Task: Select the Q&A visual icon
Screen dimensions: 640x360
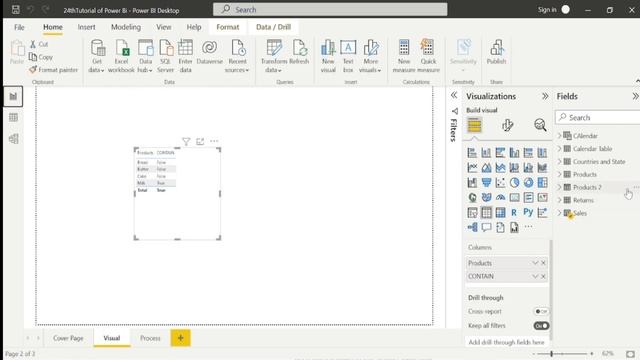Action: pyautogui.click(x=486, y=227)
